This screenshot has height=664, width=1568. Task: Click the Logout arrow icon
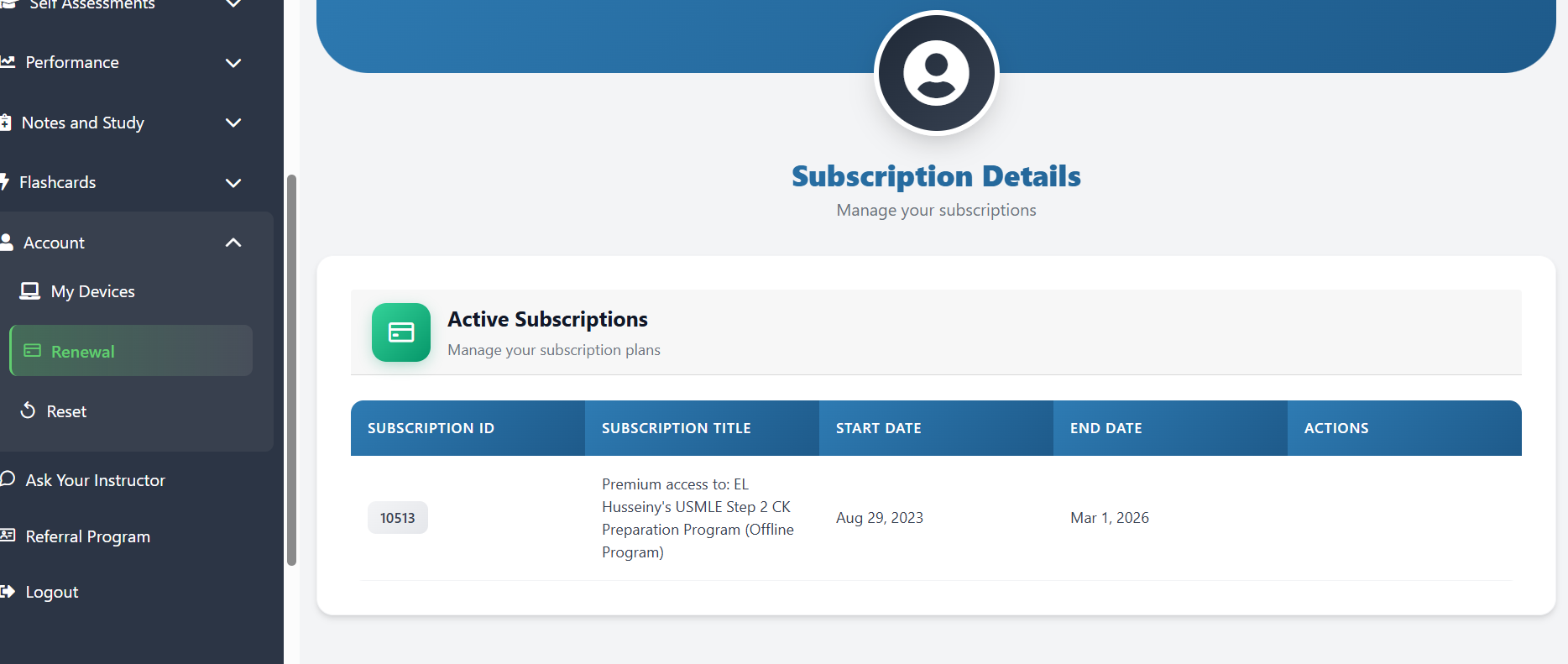[8, 592]
